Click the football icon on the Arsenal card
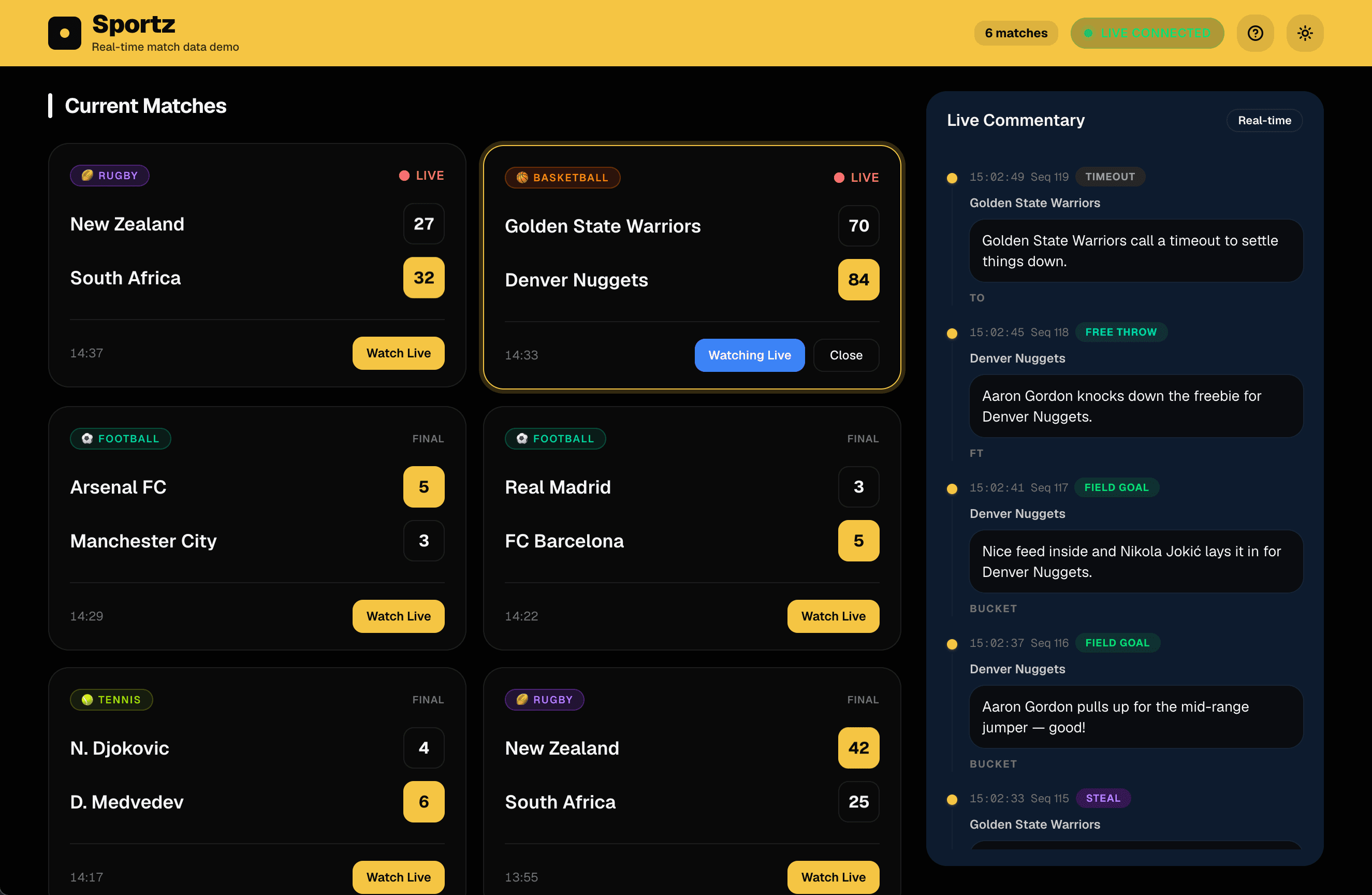 (87, 438)
